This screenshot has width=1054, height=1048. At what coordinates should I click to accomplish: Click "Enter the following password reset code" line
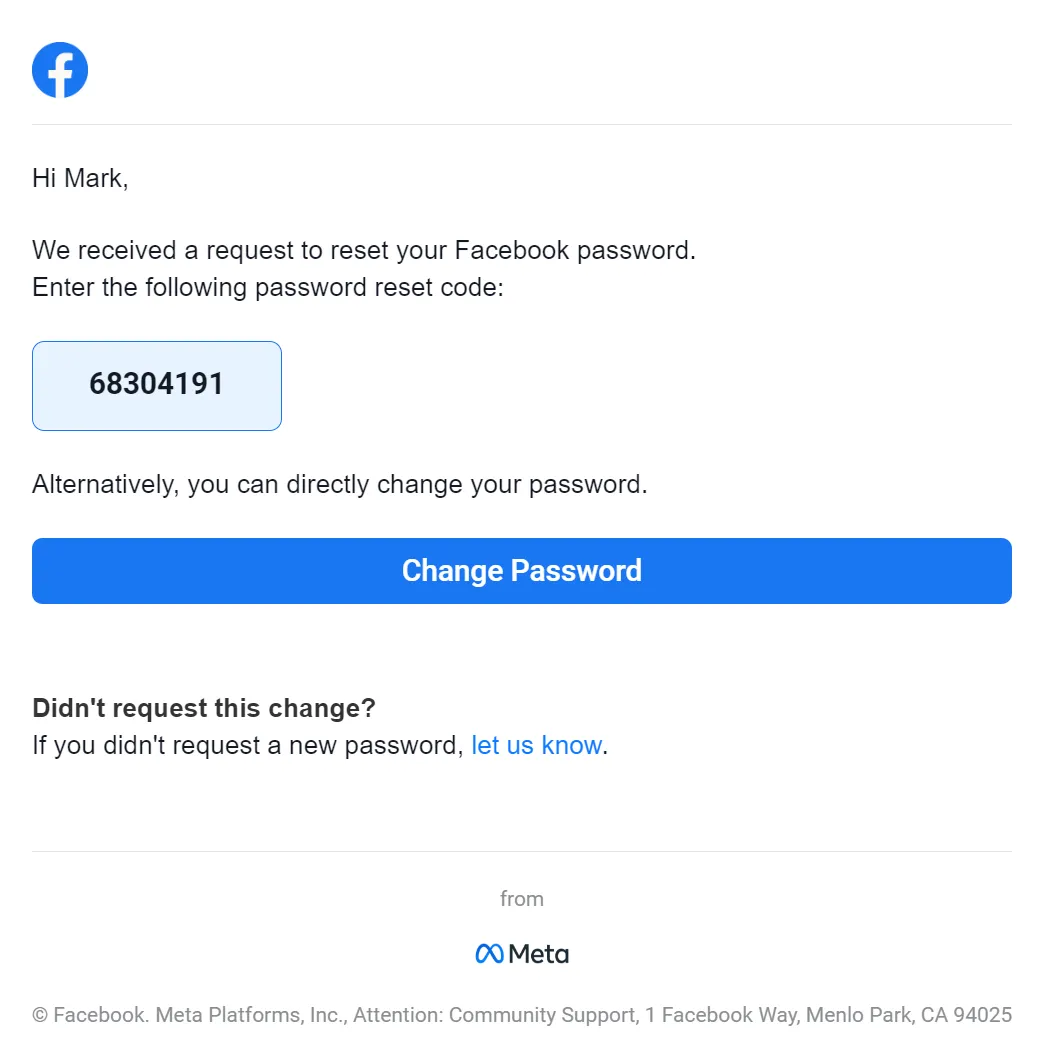[268, 287]
